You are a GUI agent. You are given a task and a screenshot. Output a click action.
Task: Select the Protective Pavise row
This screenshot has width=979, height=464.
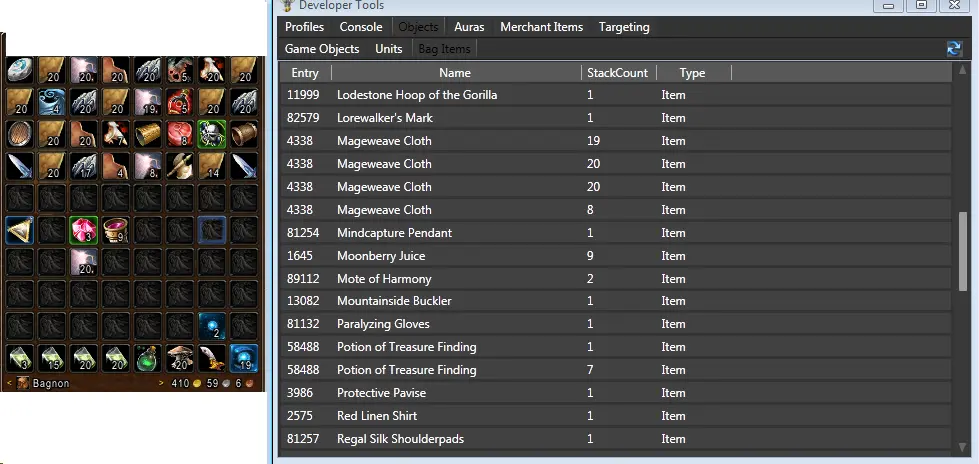[615, 393]
